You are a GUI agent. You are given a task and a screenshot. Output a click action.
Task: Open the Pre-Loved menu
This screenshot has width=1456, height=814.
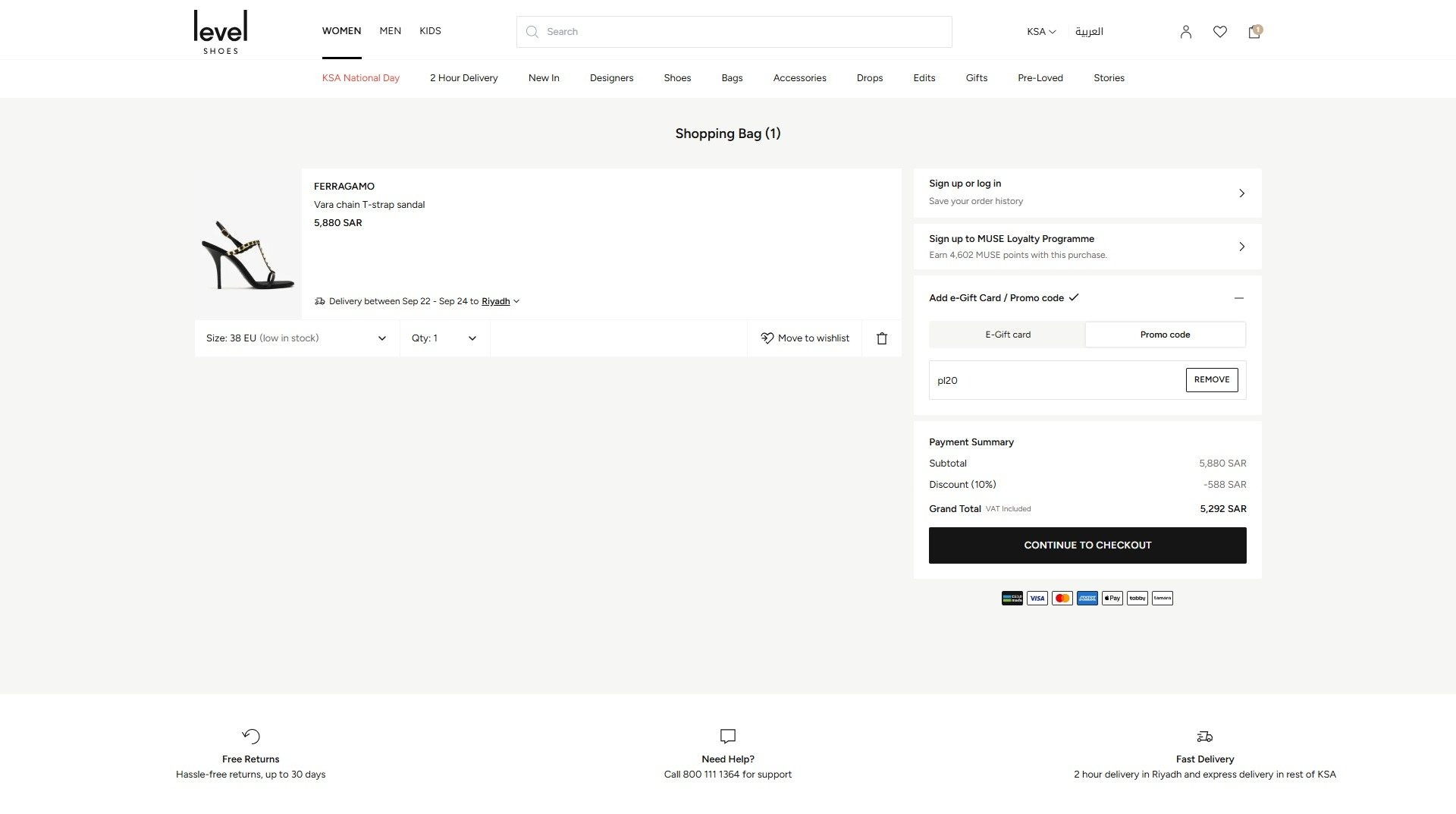pyautogui.click(x=1040, y=78)
